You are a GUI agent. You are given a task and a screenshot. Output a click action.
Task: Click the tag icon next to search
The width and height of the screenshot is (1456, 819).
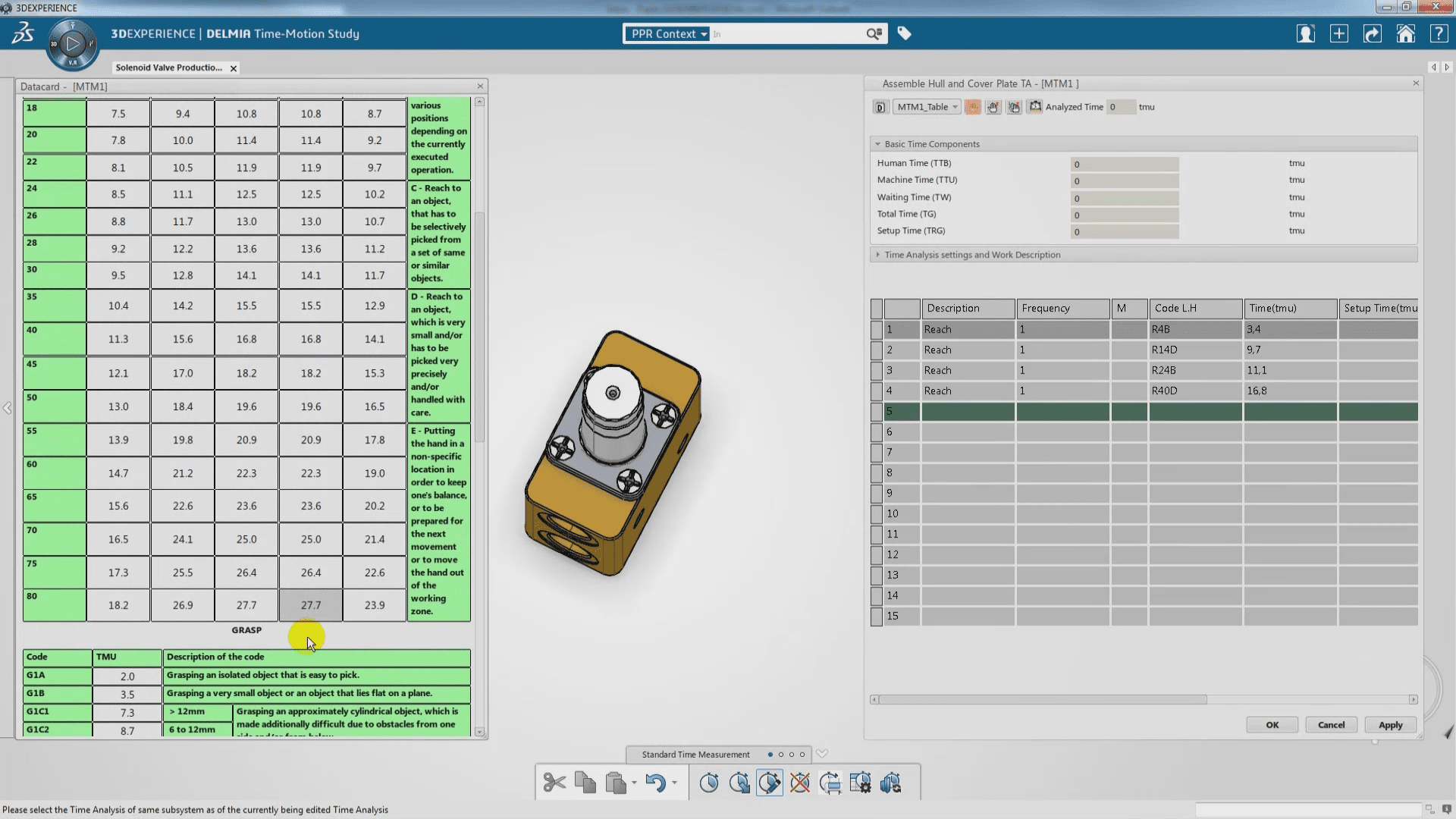[x=904, y=33]
